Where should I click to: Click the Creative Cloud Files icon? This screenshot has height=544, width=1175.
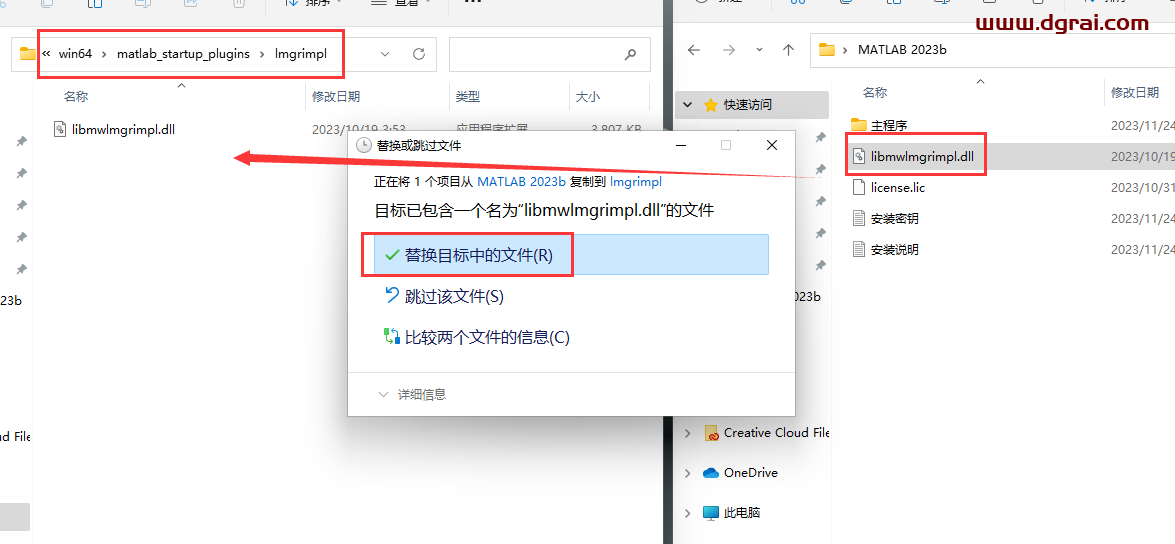[x=711, y=433]
